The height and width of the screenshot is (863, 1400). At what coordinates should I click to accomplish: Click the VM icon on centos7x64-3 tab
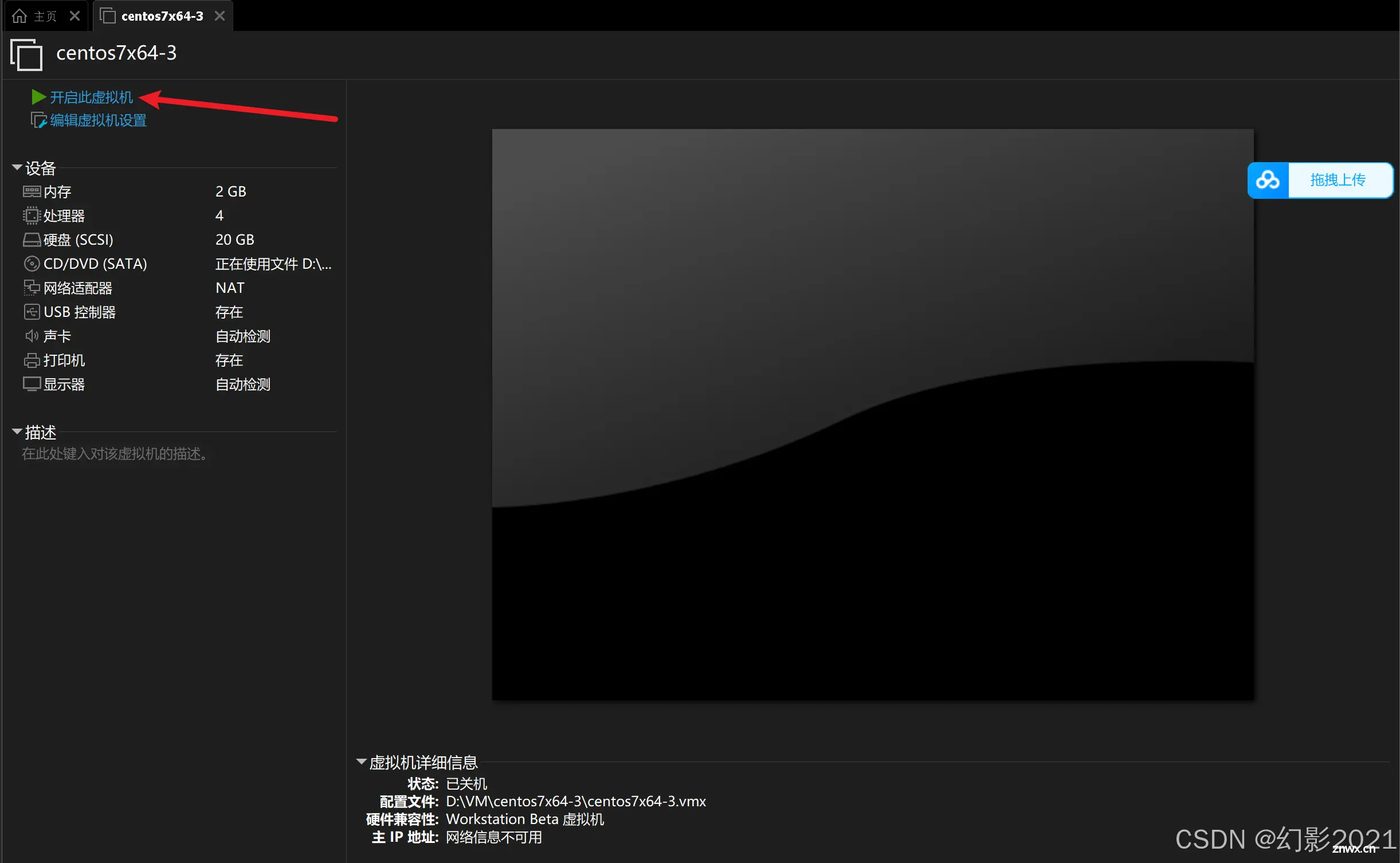click(x=108, y=16)
